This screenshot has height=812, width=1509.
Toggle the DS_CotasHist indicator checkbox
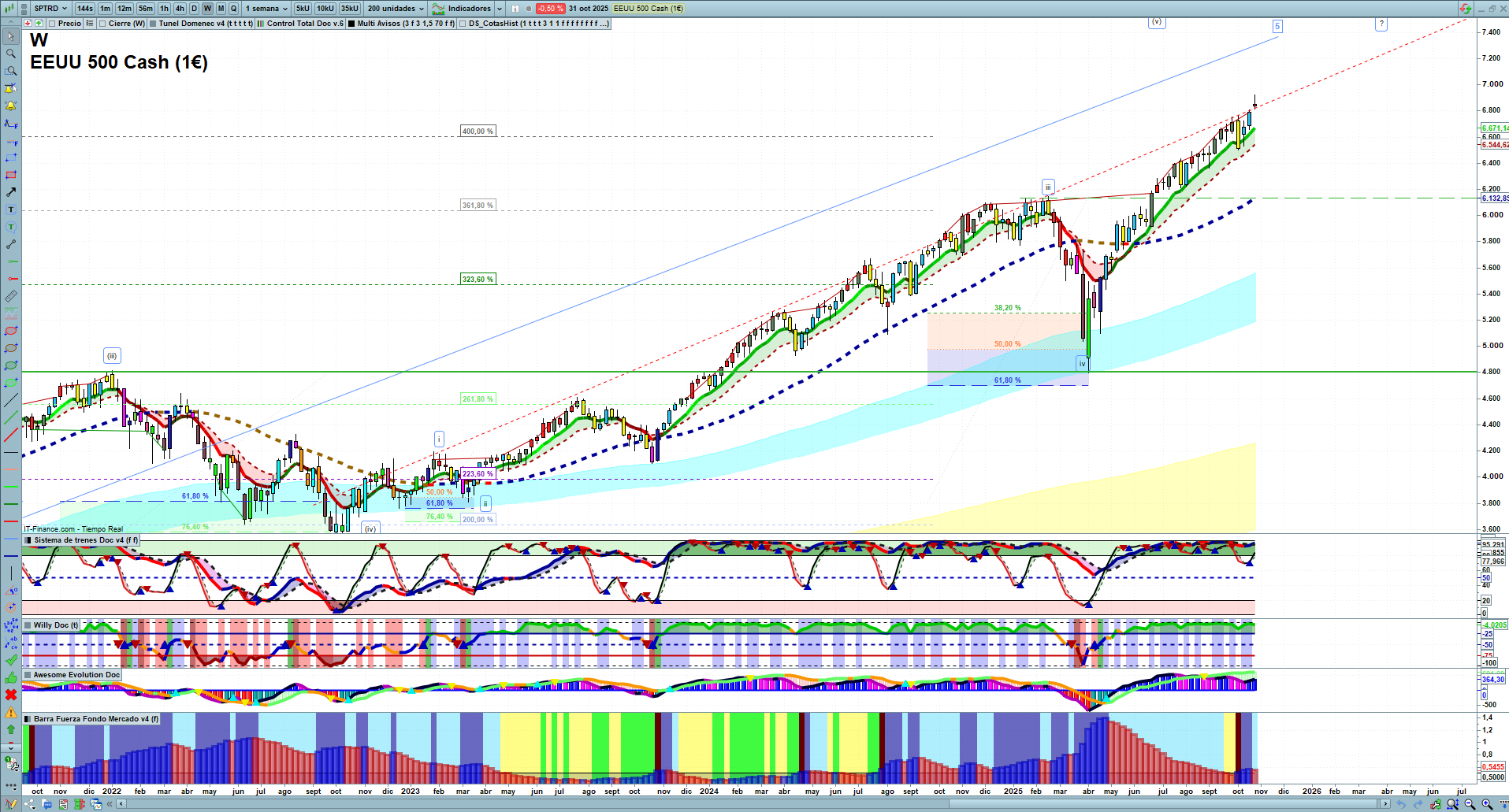click(463, 24)
